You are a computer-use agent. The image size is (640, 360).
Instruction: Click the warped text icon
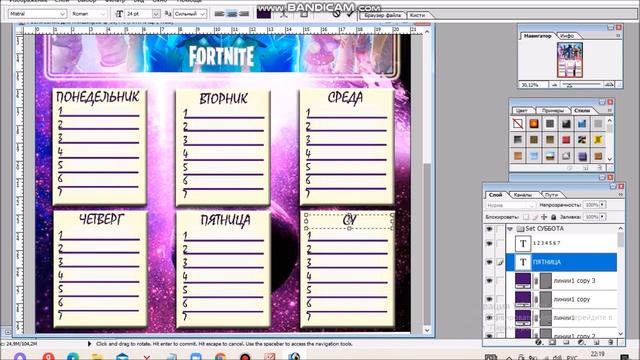click(x=284, y=15)
